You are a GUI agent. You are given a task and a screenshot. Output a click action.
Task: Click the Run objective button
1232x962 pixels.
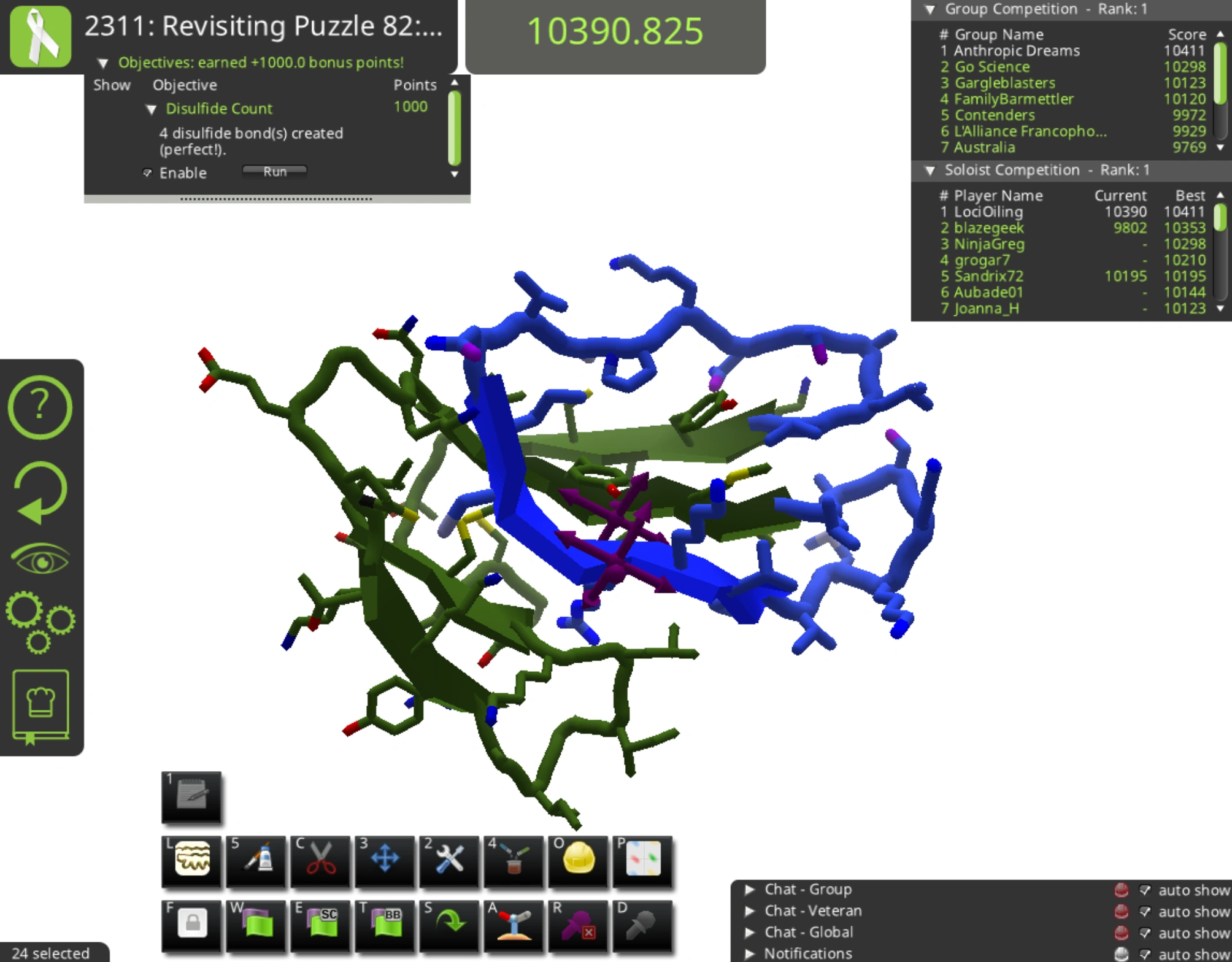click(x=274, y=172)
